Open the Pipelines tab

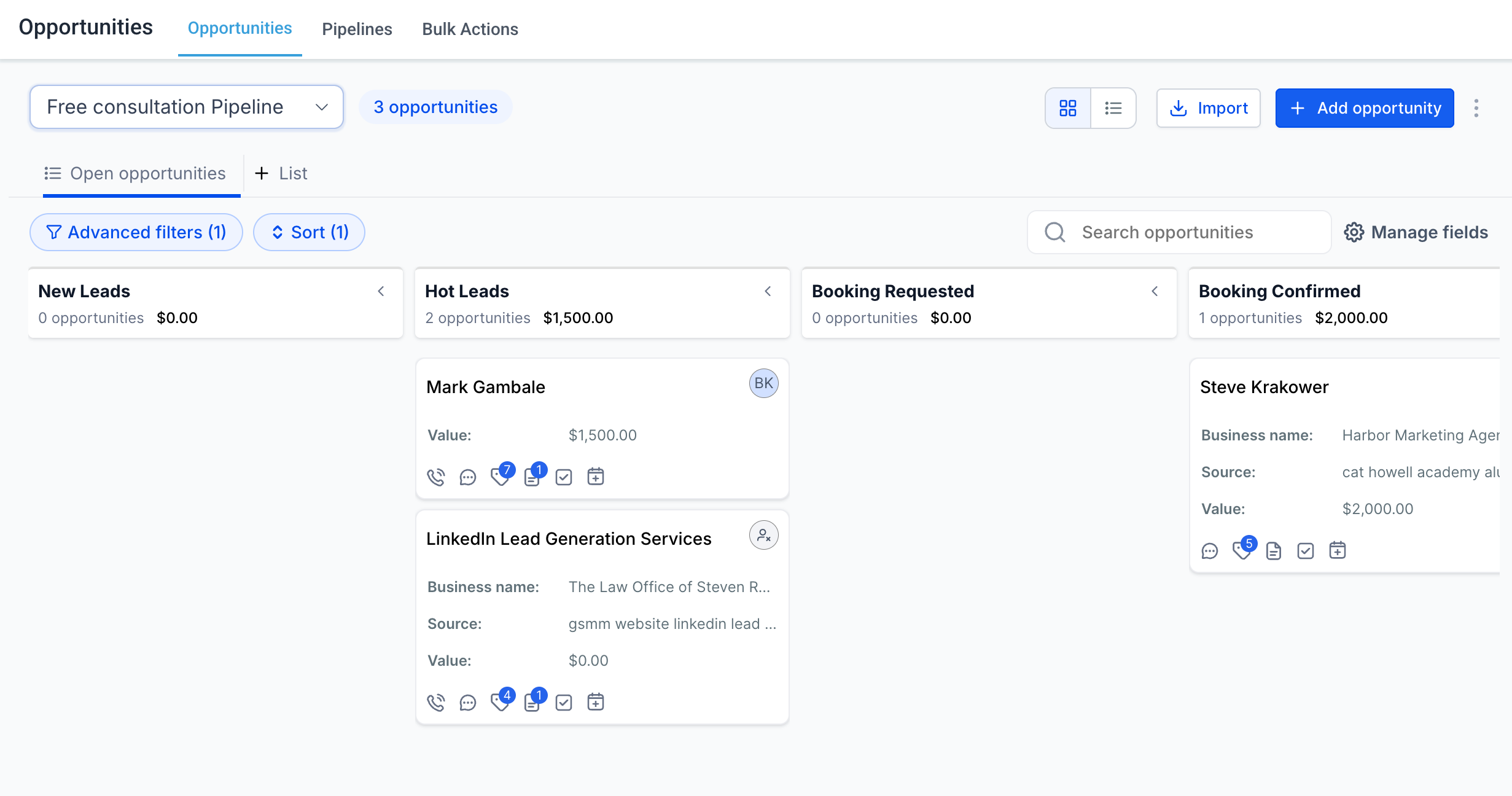point(357,29)
